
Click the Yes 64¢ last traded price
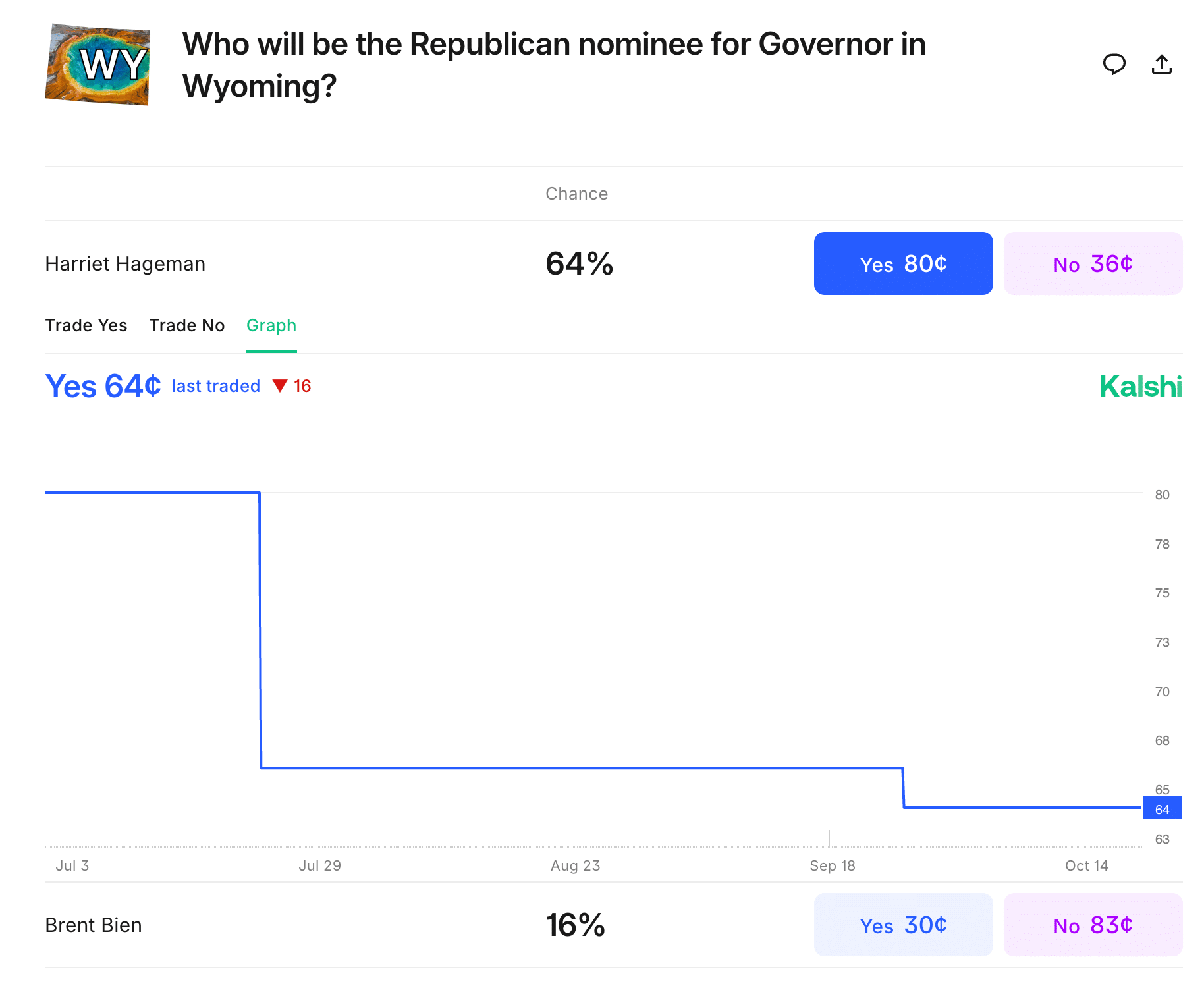pyautogui.click(x=103, y=387)
